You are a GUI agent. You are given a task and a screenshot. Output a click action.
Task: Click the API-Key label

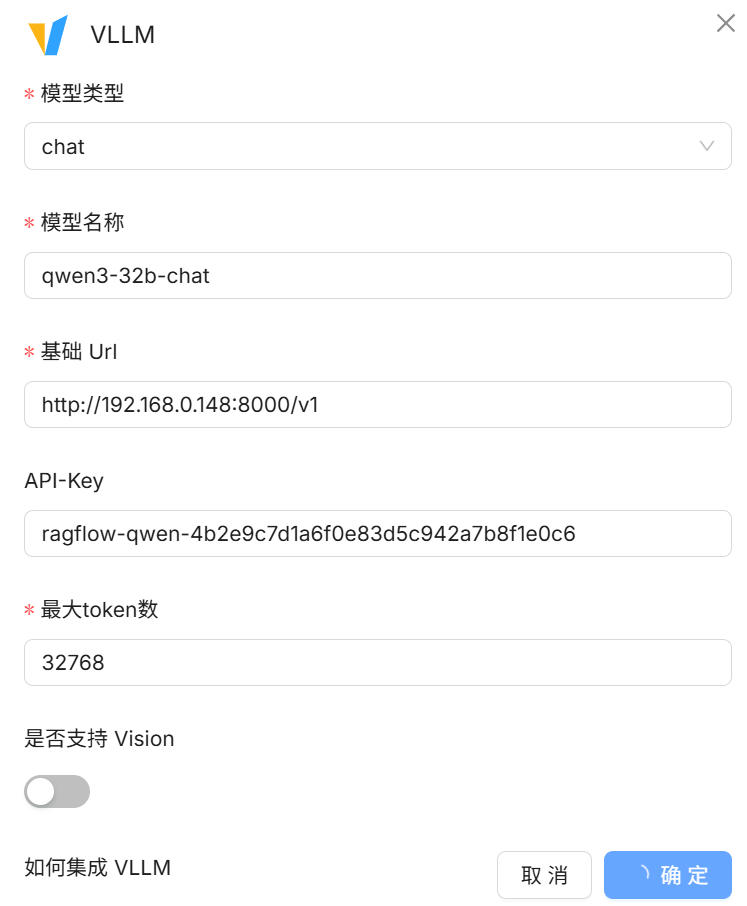[x=64, y=480]
